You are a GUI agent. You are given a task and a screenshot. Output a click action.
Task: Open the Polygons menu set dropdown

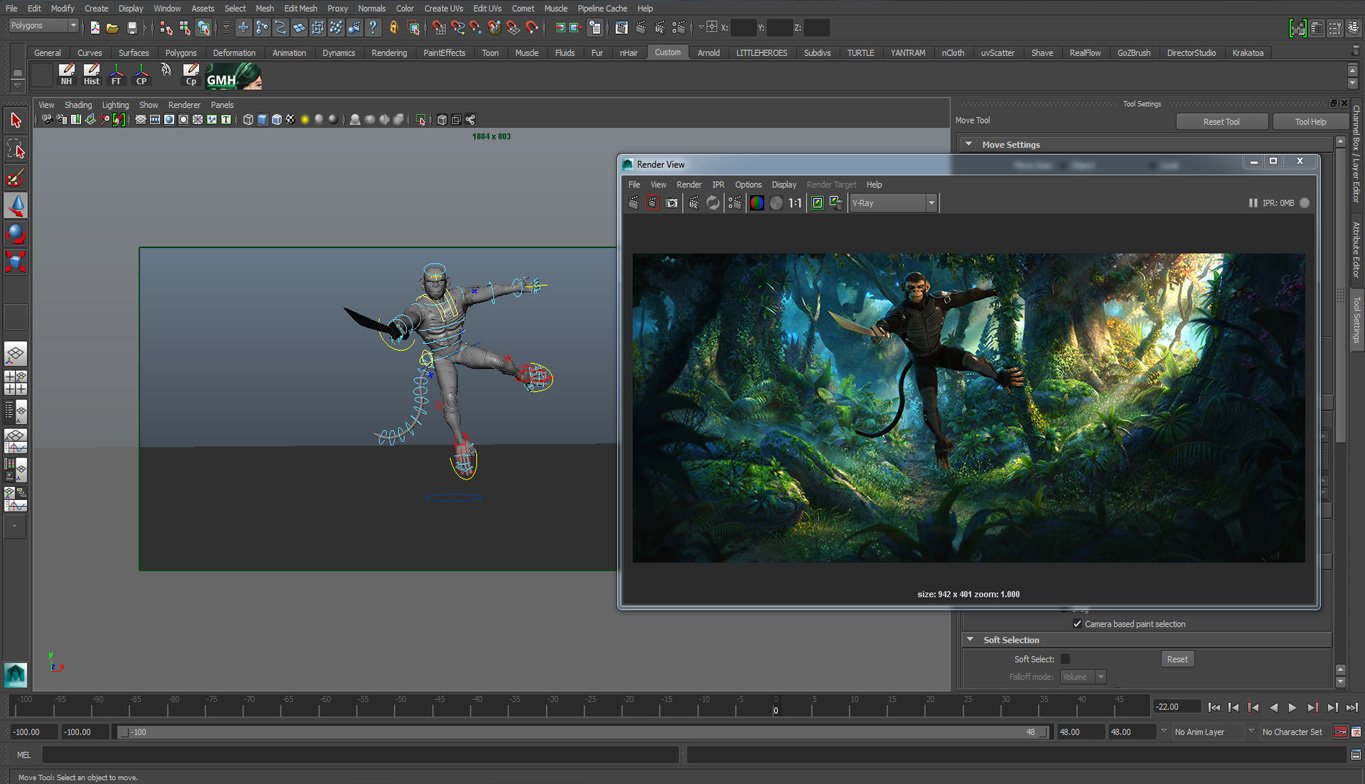tap(43, 25)
